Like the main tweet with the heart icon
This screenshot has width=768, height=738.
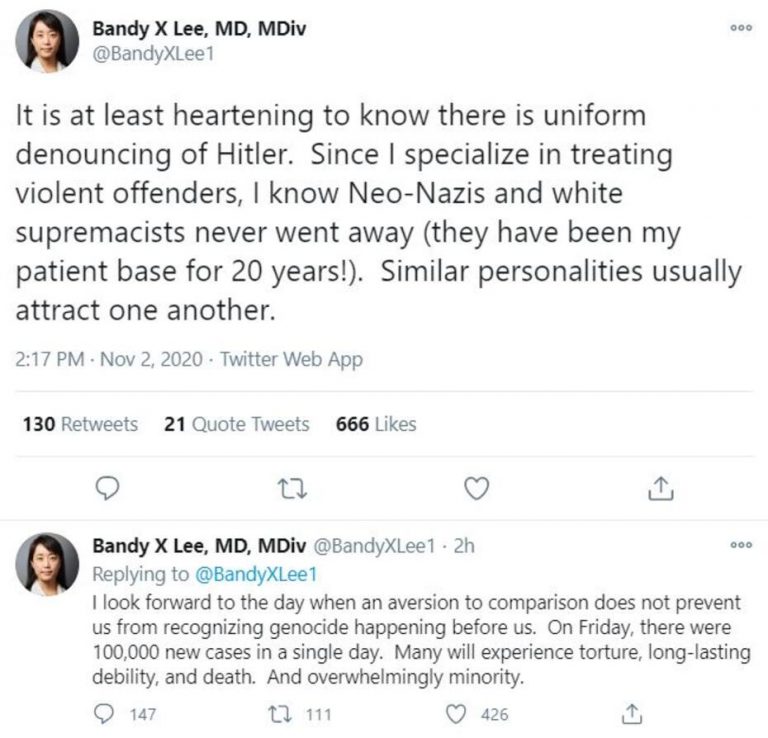[477, 487]
